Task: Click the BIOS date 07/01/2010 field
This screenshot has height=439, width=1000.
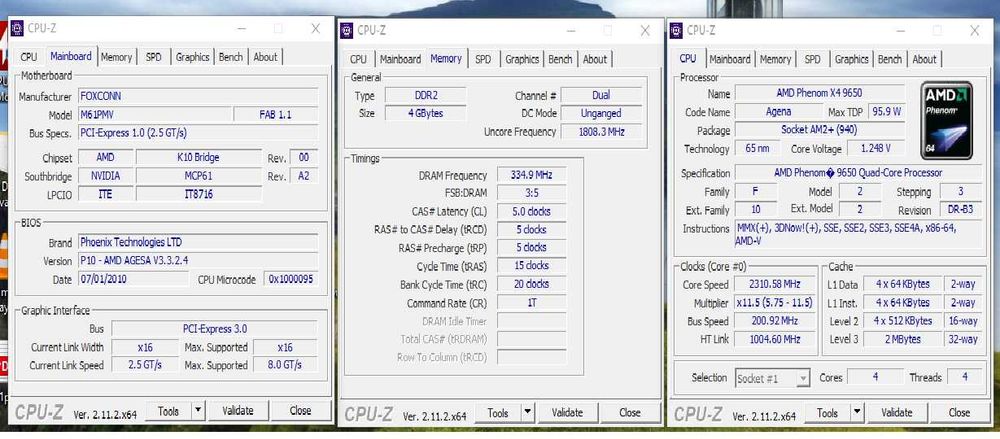Action: coord(133,279)
